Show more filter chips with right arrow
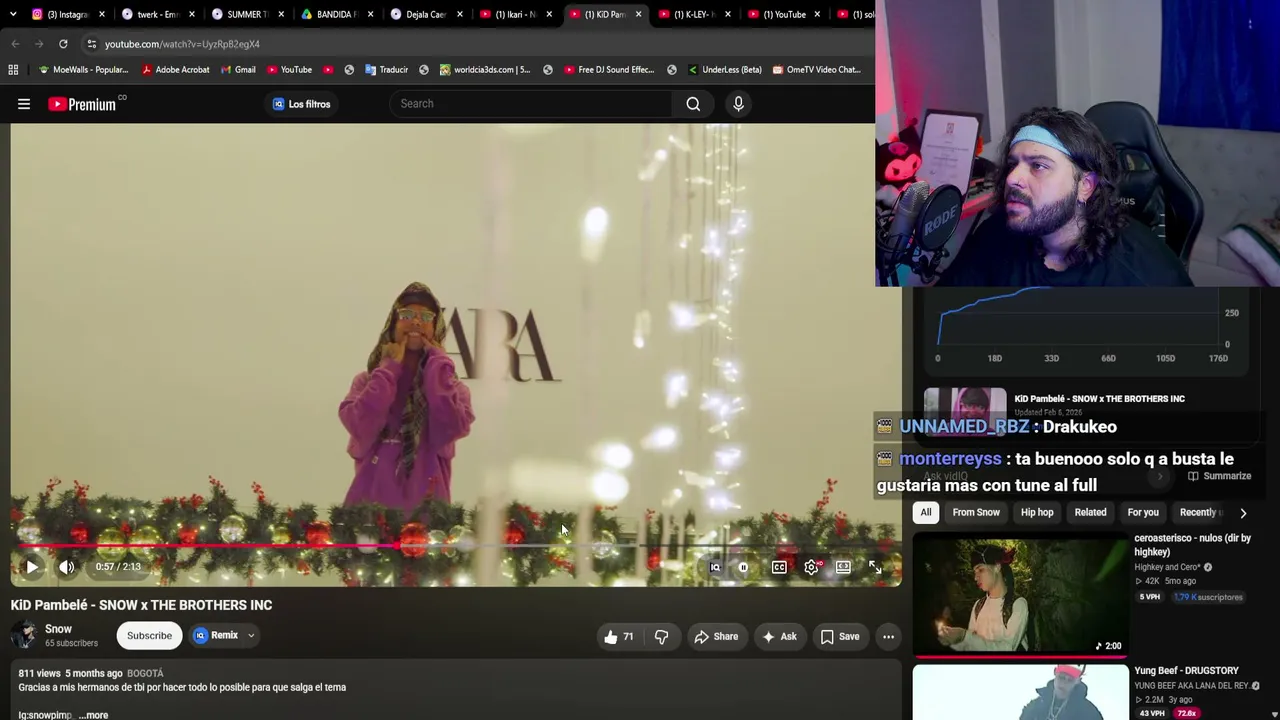Viewport: 1280px width, 720px height. (1243, 512)
